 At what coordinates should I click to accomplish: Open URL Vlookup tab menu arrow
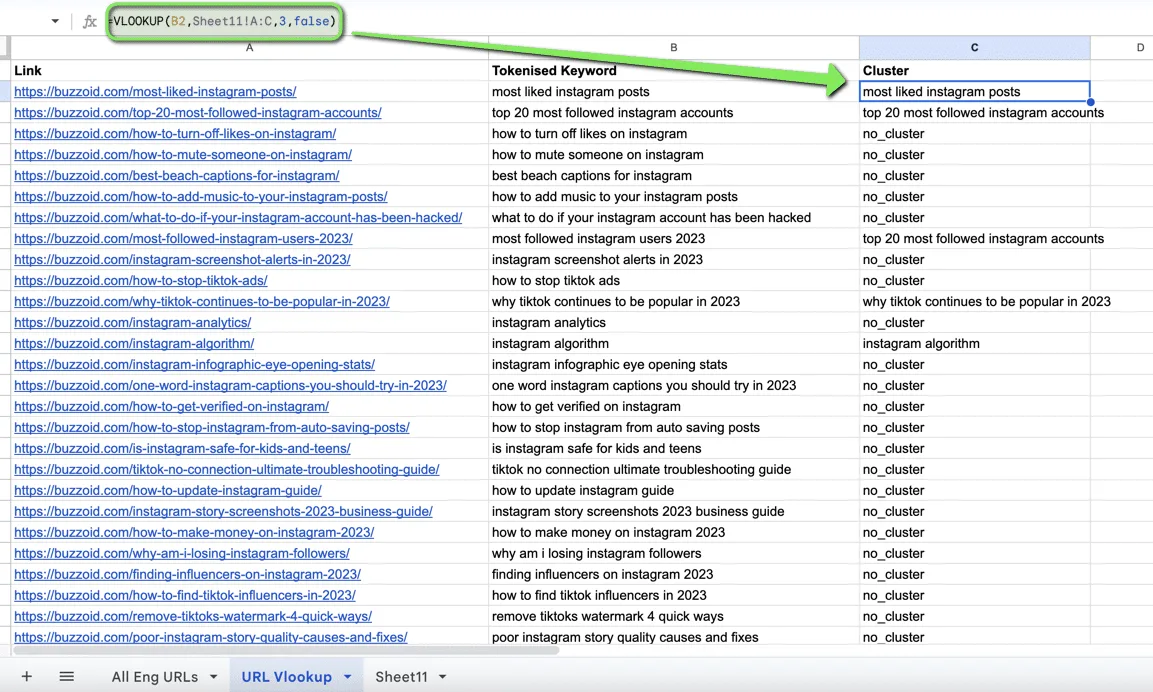[347, 677]
